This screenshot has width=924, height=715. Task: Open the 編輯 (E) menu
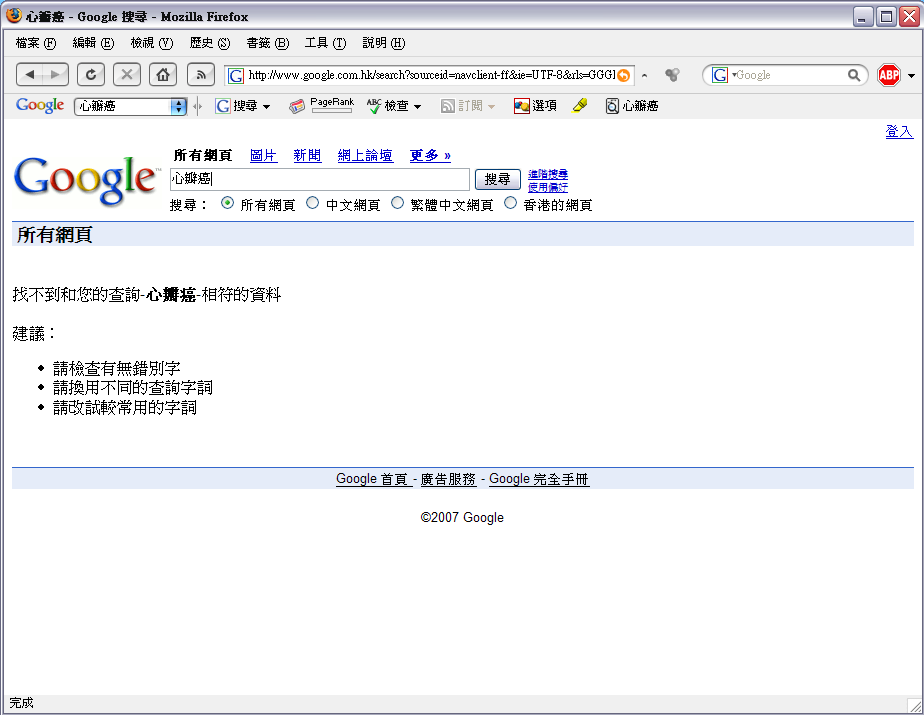click(93, 43)
